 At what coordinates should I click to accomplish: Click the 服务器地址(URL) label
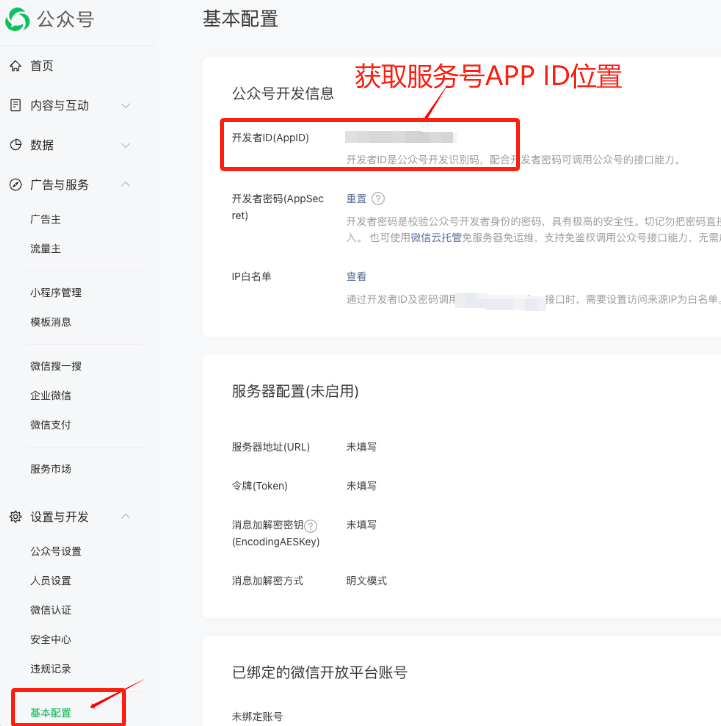pyautogui.click(x=271, y=447)
